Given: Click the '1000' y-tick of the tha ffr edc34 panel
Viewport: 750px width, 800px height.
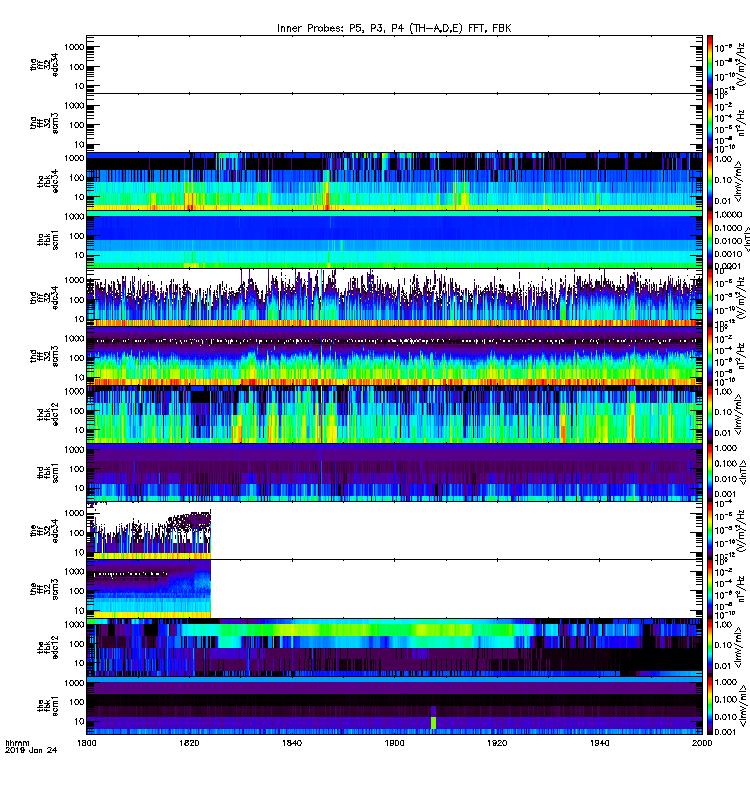Looking at the screenshot, I should (74, 47).
